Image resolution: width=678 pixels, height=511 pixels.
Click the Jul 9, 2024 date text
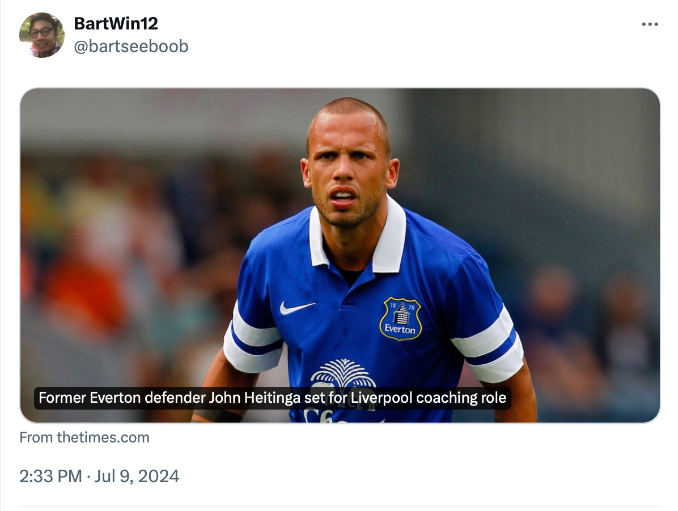tap(137, 476)
